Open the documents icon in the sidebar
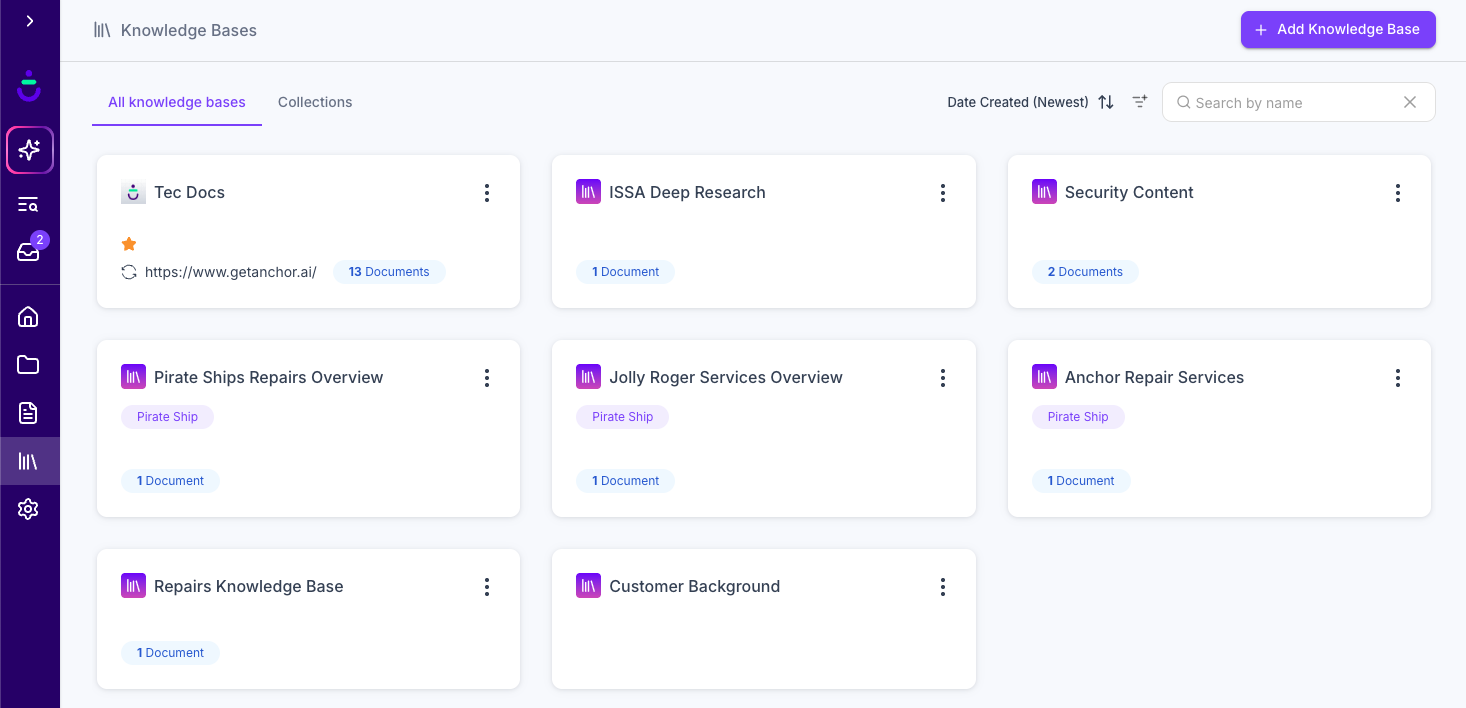 pos(28,413)
